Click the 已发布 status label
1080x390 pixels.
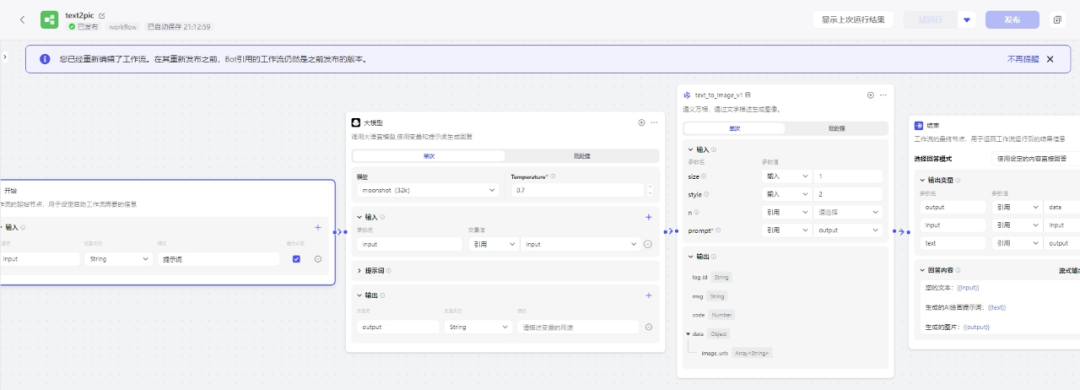[x=83, y=28]
